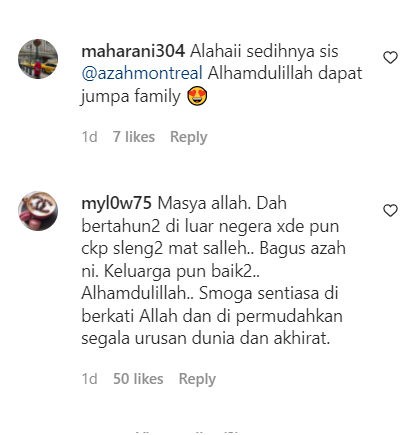Click the text 'Alahaii sedihnya sis'
This screenshot has height=435, width=416.
pyautogui.click(x=264, y=51)
